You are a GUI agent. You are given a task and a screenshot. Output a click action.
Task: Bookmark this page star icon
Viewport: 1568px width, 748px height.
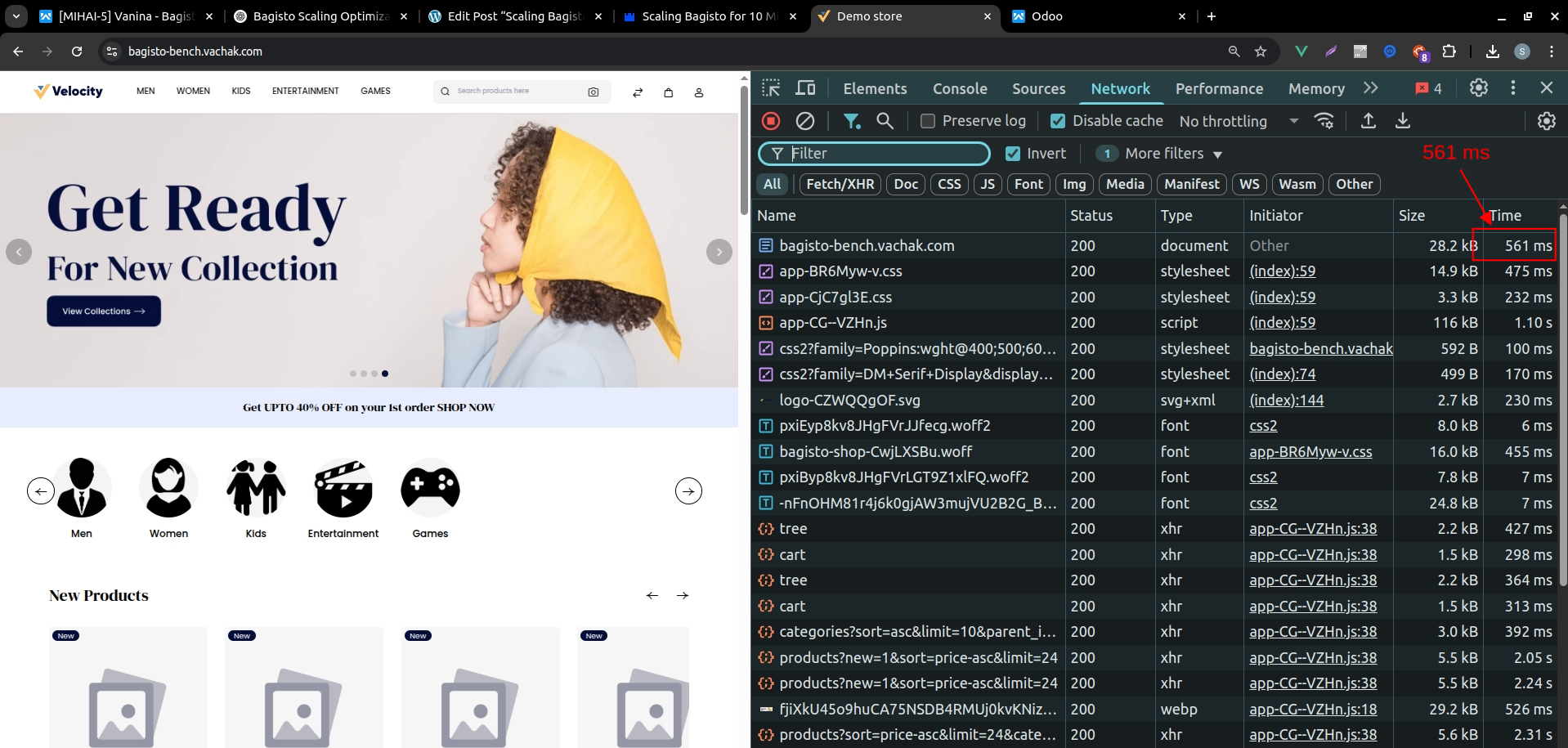pos(1261,52)
